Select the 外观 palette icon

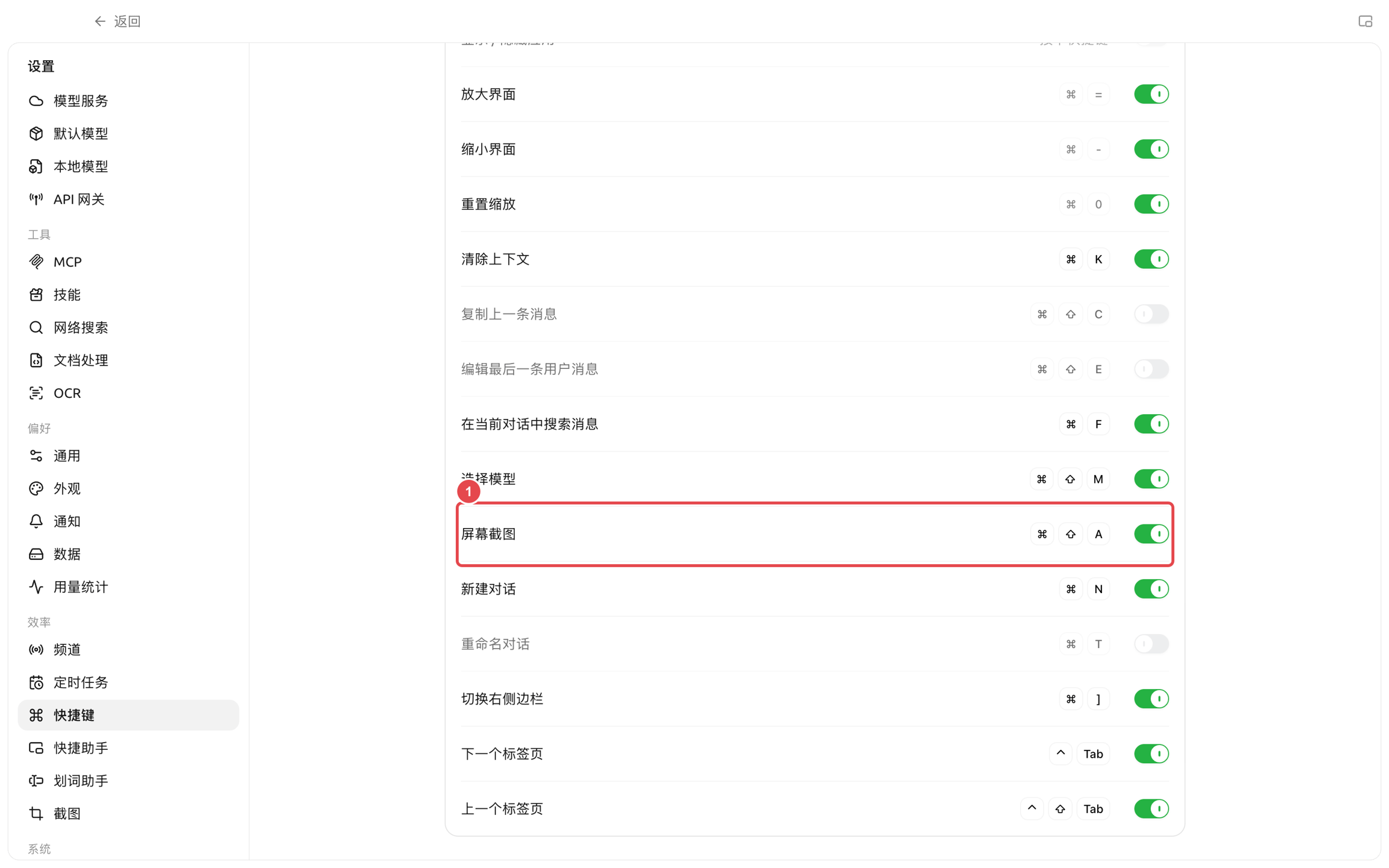[x=36, y=488]
